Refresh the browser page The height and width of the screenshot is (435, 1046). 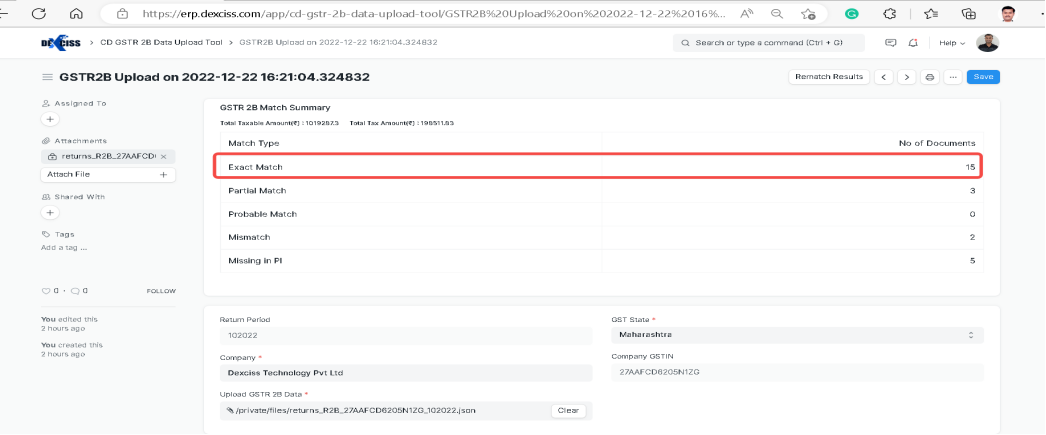39,14
